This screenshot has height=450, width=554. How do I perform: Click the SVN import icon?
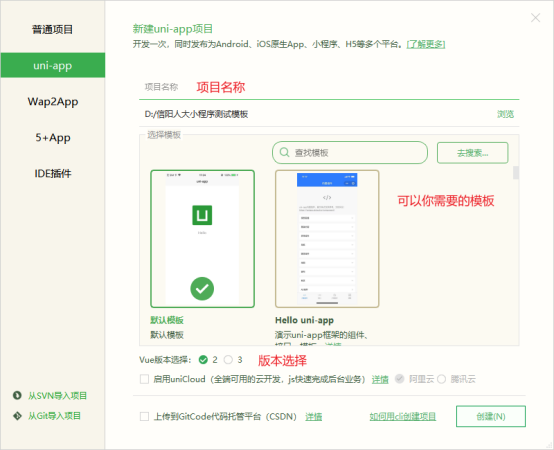(17, 395)
